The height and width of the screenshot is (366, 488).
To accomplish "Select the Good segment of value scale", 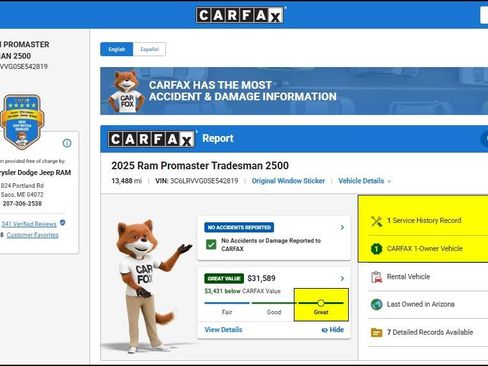I will click(274, 307).
